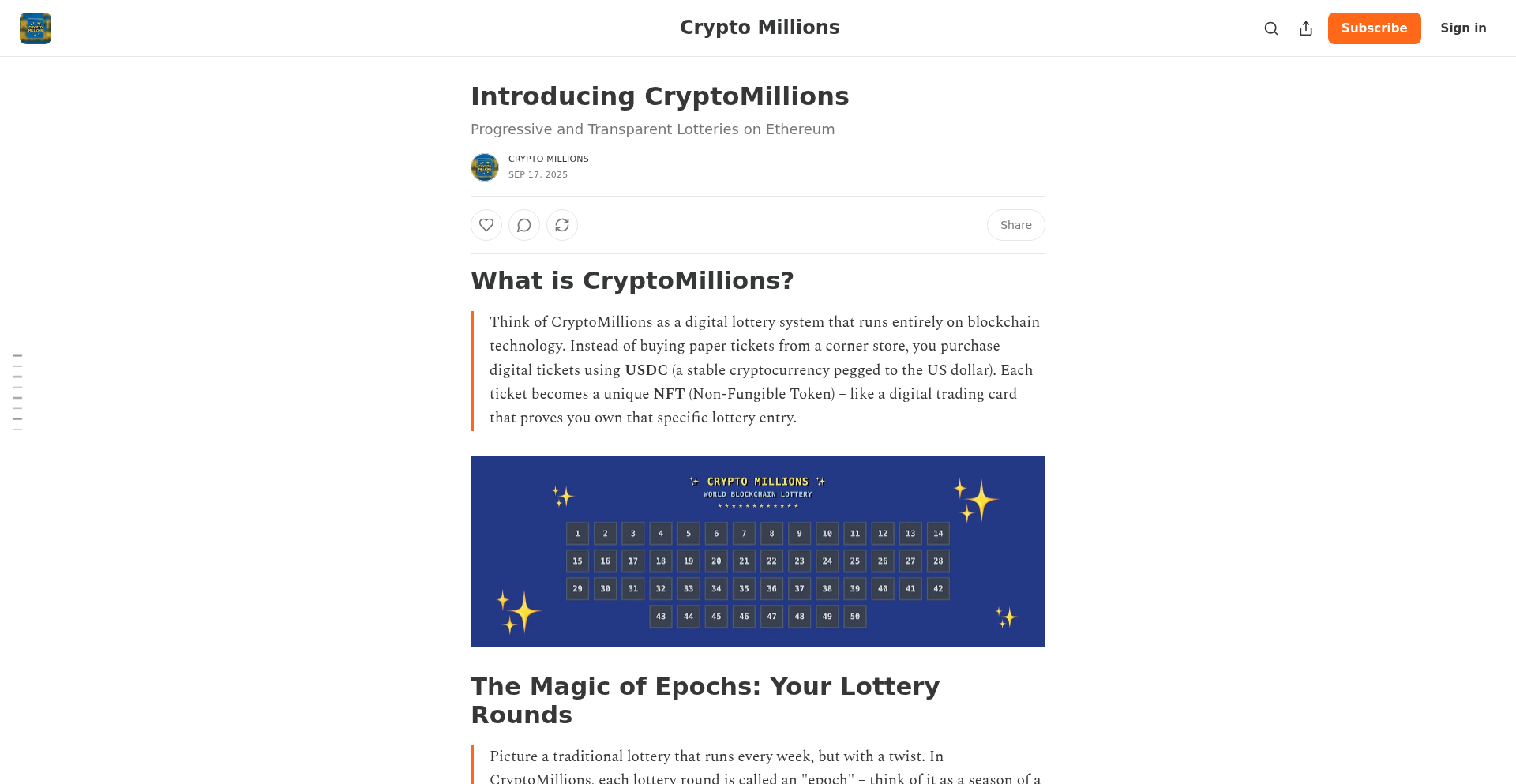Like the post with heart icon
This screenshot has width=1516, height=784.
[486, 225]
